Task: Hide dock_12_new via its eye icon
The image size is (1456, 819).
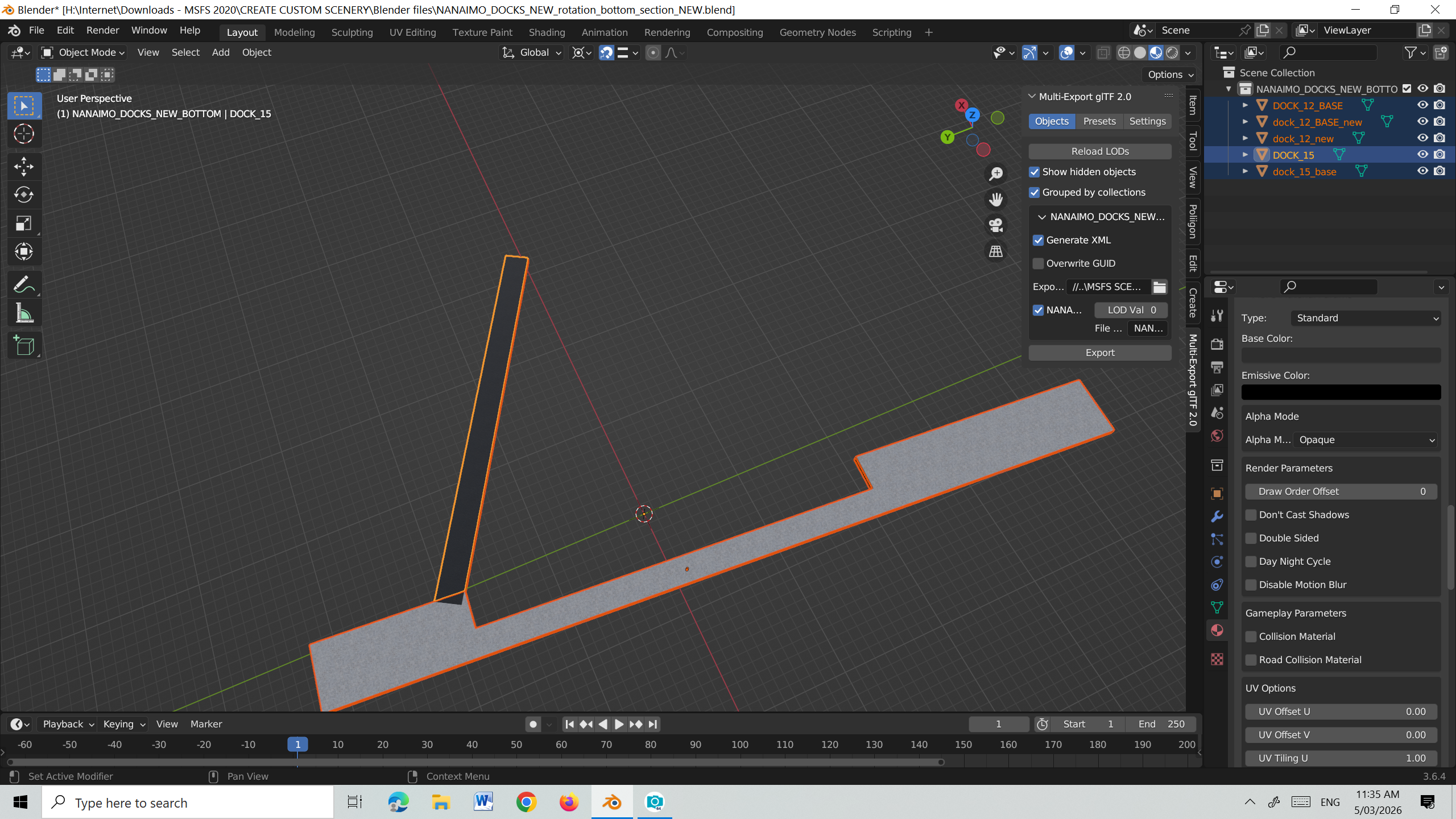Action: click(1423, 138)
